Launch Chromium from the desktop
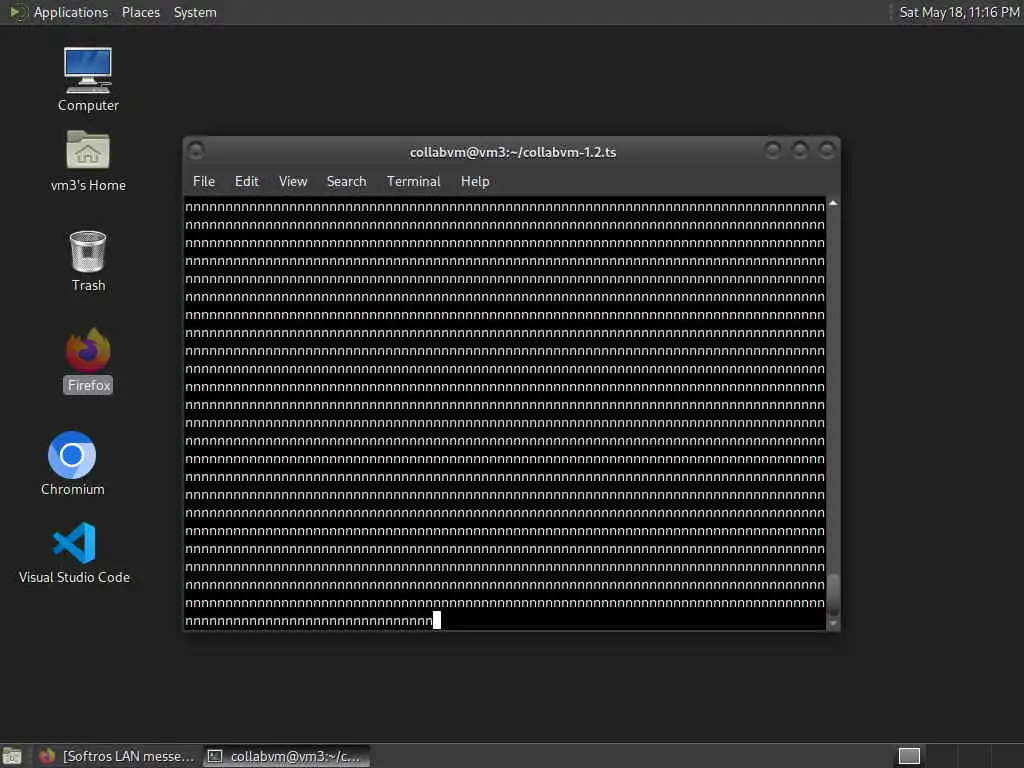 [72, 464]
